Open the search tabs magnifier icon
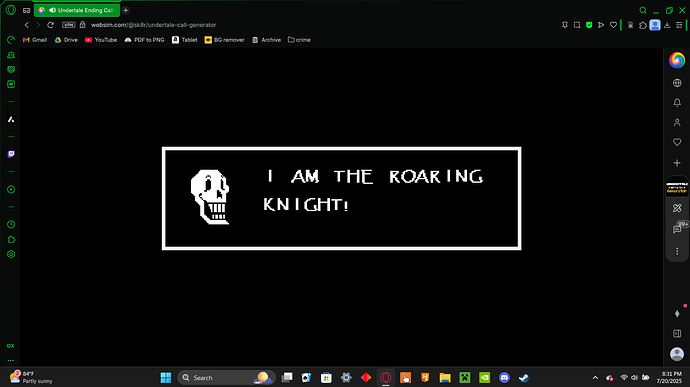This screenshot has width=690, height=387. 643,10
